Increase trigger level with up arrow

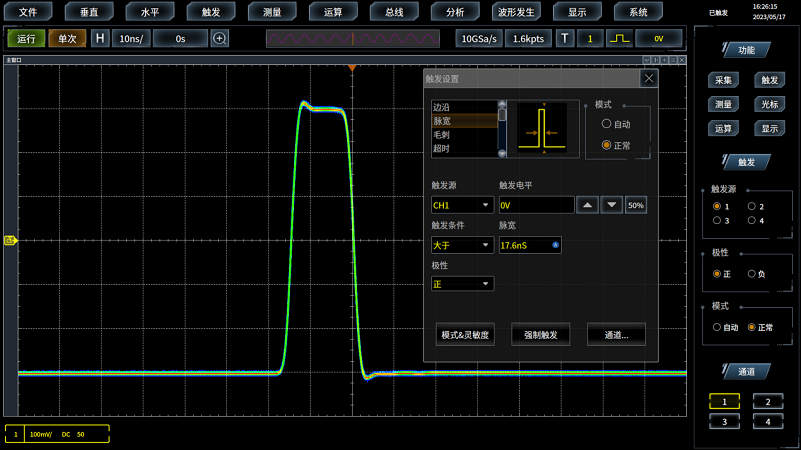click(x=588, y=205)
